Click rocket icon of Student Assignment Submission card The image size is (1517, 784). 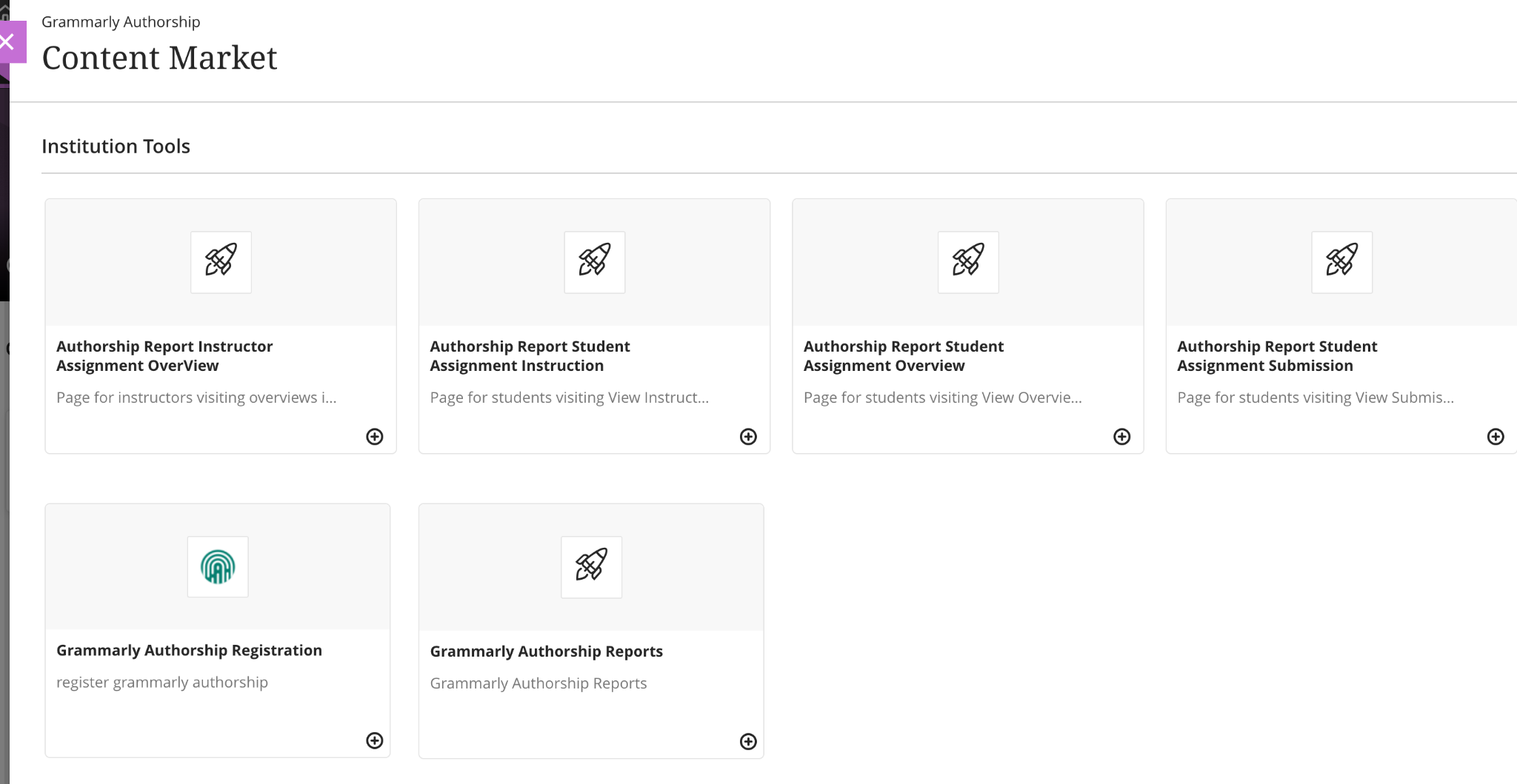click(1342, 262)
